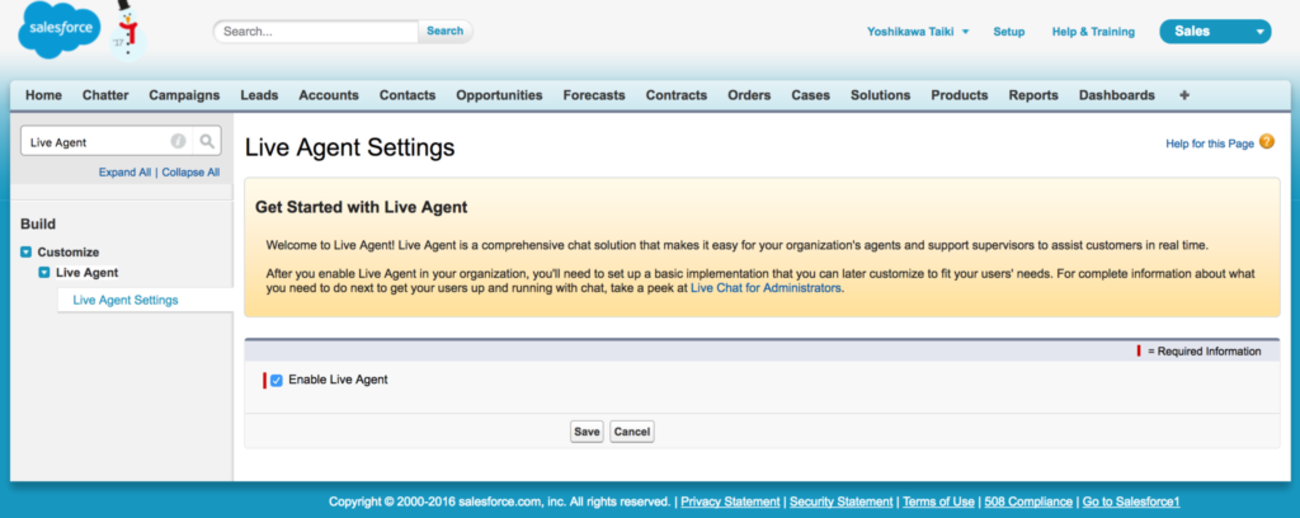Go to the Campaigns tab
Image resolution: width=1300 pixels, height=518 pixels.
pos(184,95)
